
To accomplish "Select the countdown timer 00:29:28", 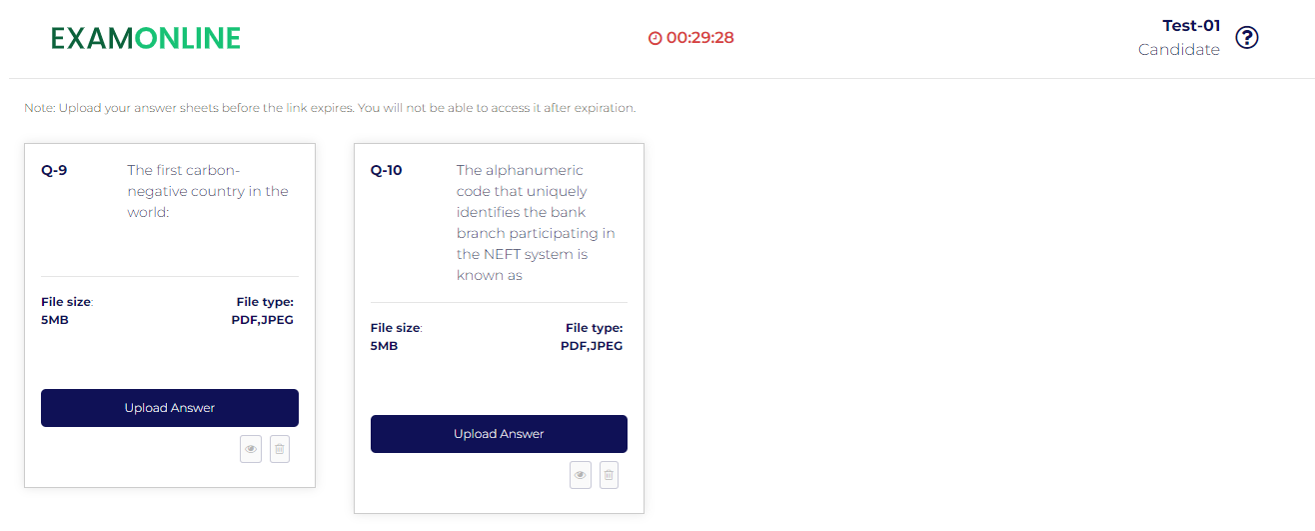I will [x=700, y=38].
